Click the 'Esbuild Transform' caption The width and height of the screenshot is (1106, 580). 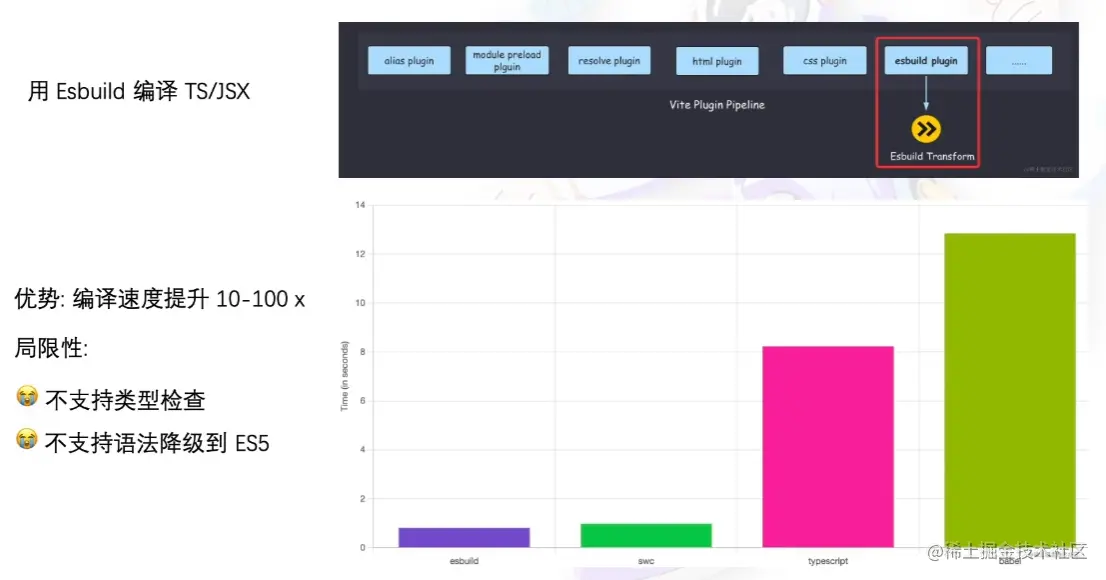(932, 157)
